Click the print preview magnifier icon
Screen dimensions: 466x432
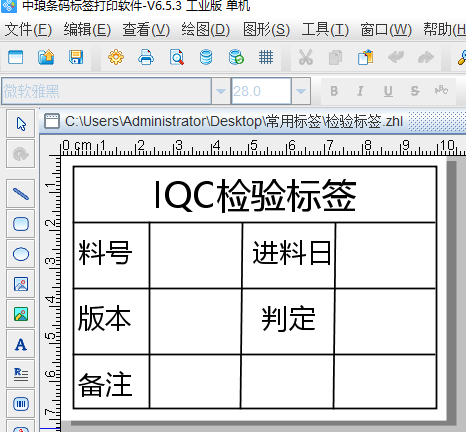coord(176,57)
